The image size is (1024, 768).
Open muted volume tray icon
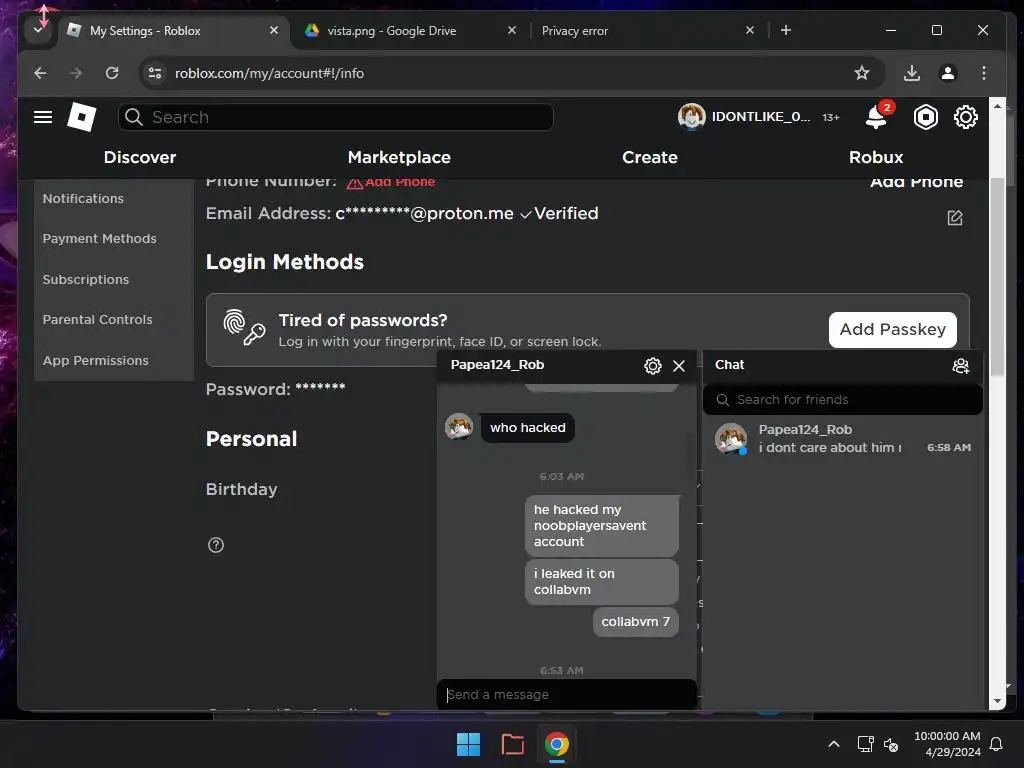(891, 744)
